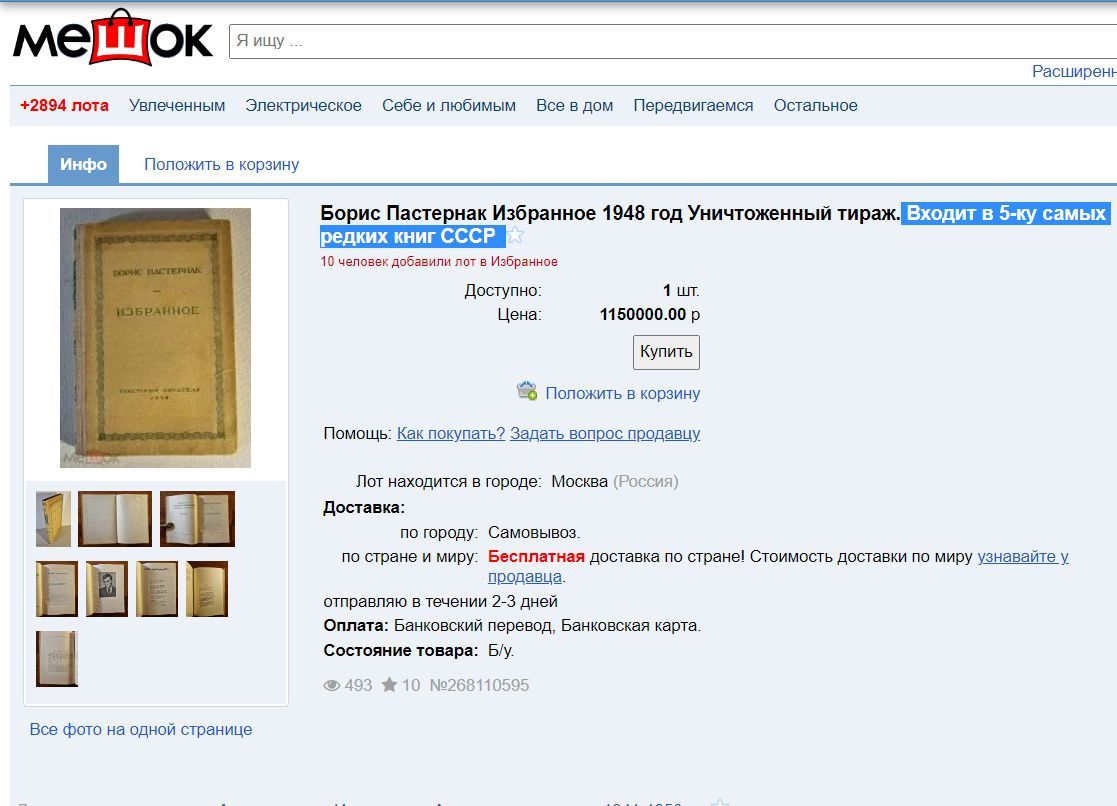Open the Инфо tab
Screen dimensions: 1117x806
[x=83, y=165]
